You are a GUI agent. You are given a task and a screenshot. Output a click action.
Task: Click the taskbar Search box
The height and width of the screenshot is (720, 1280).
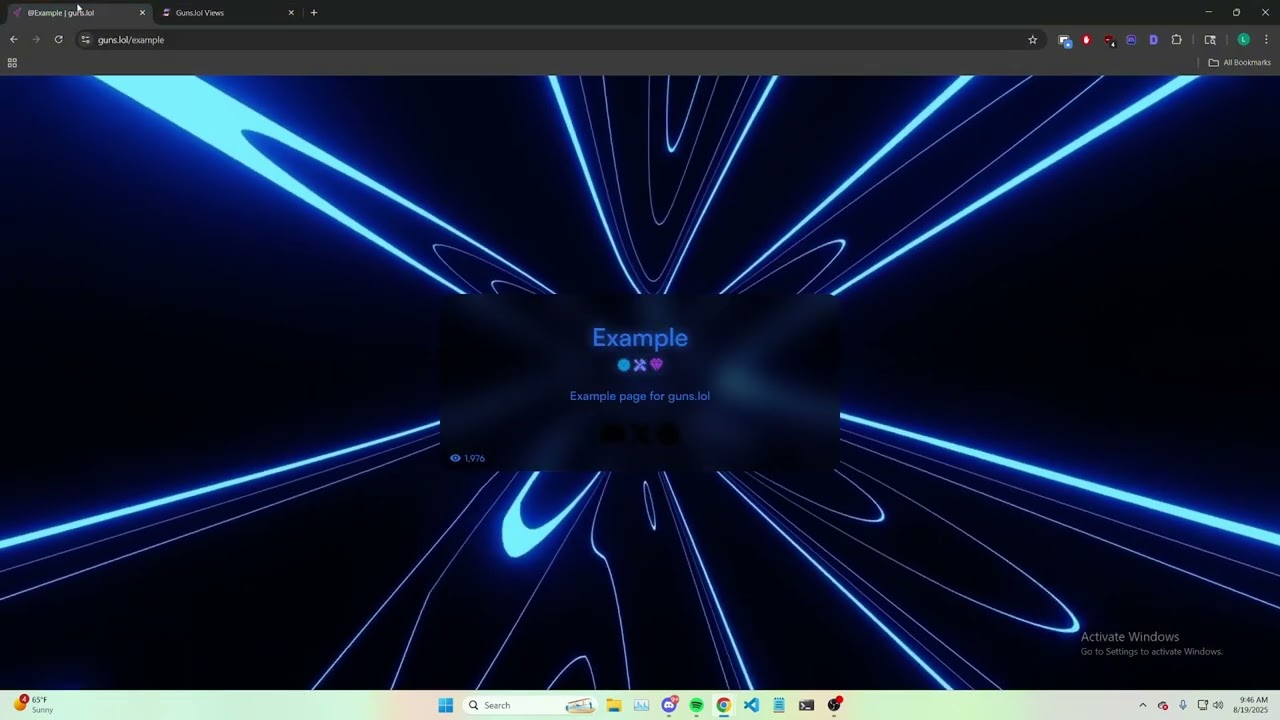pyautogui.click(x=531, y=705)
